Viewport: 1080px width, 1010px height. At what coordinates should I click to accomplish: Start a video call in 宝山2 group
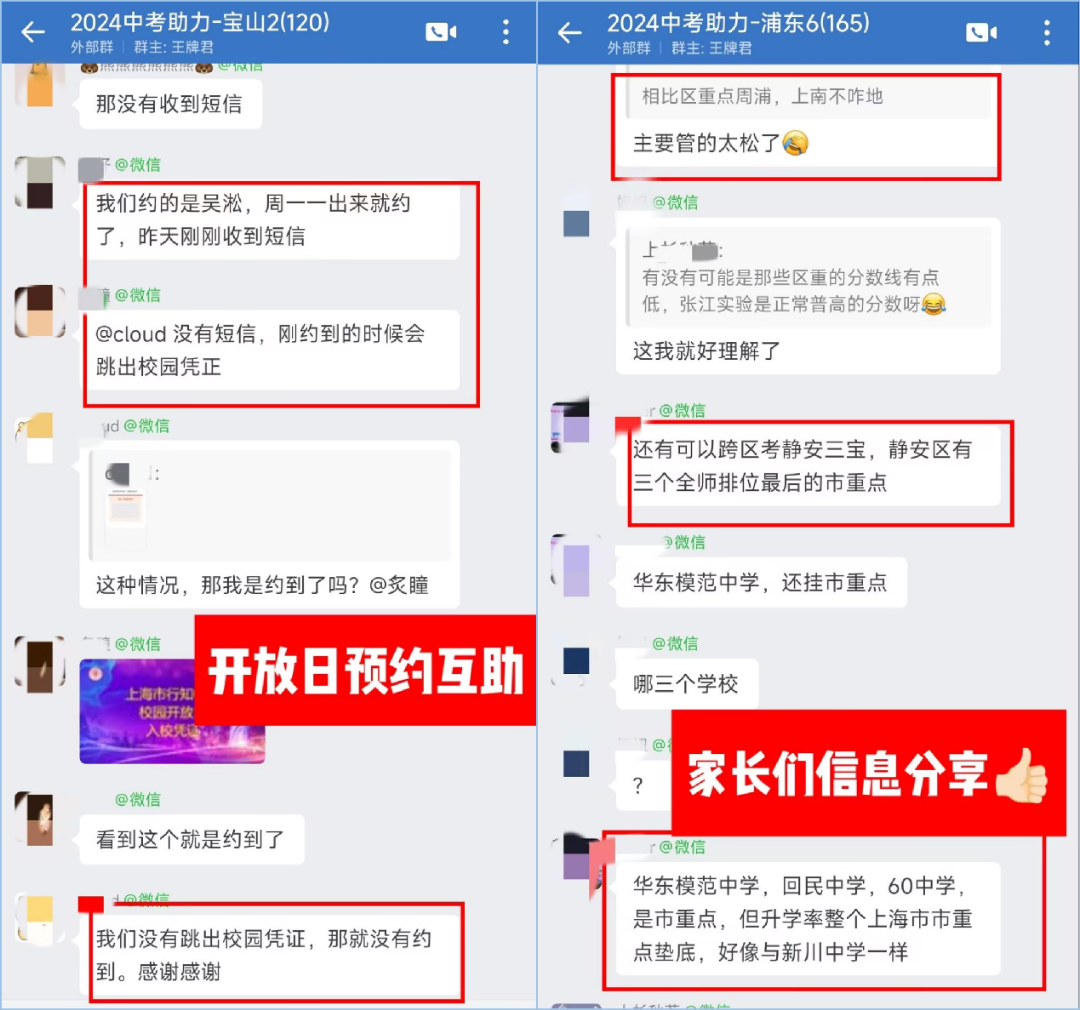click(441, 32)
